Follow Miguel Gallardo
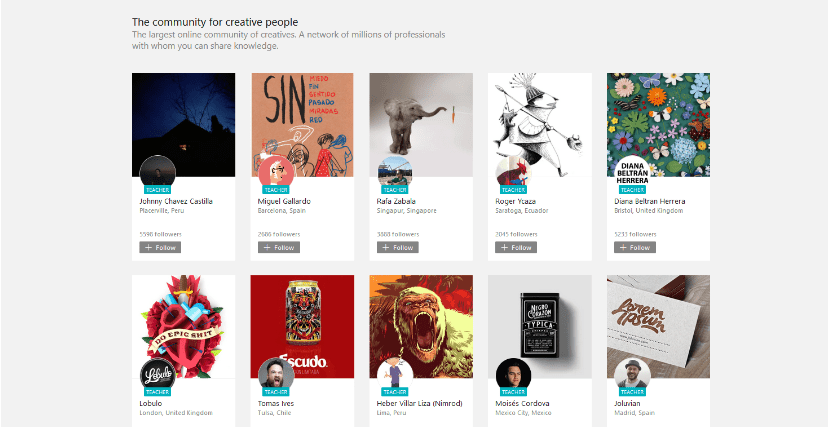Viewport: 828px width, 429px height. 279,247
